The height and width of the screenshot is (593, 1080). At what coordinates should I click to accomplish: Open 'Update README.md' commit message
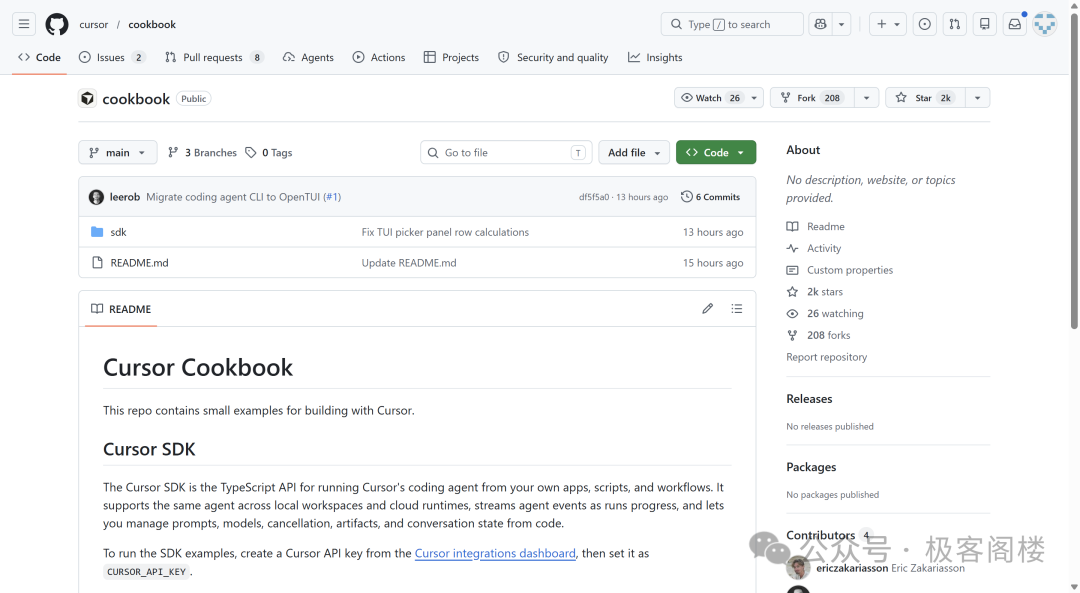click(409, 262)
